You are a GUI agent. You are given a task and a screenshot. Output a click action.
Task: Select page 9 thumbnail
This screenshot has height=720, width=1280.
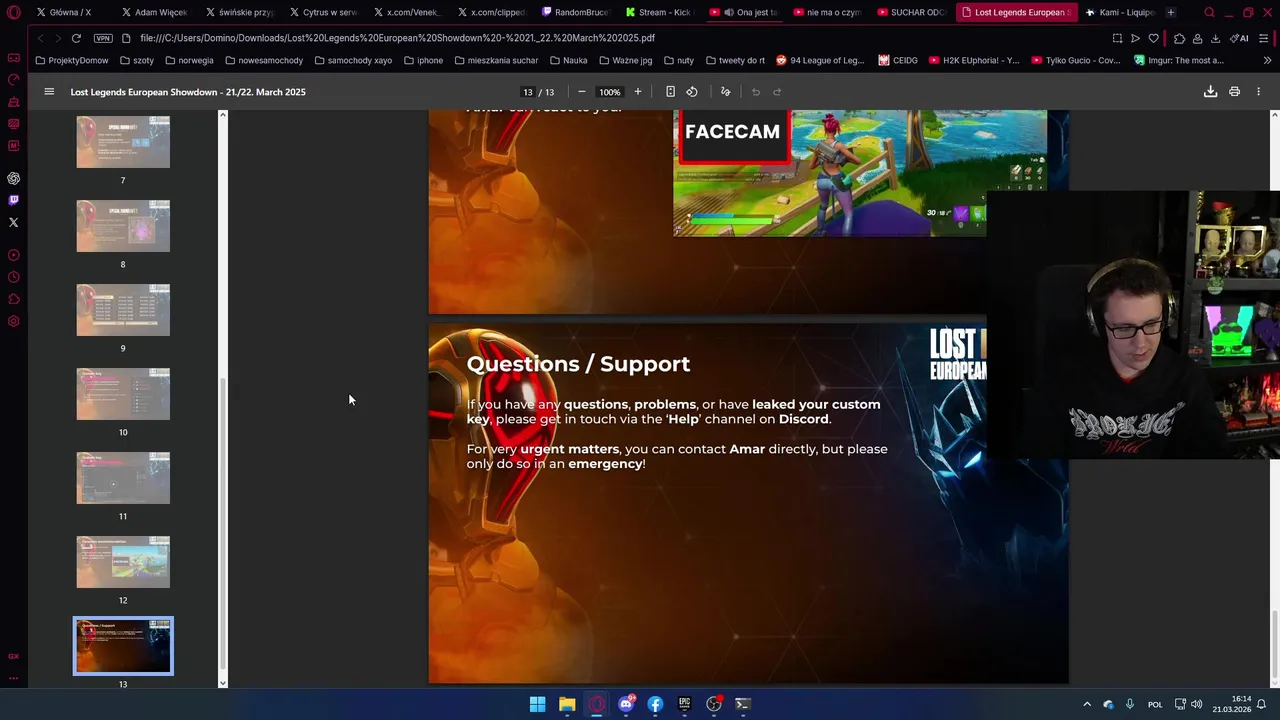click(x=123, y=310)
